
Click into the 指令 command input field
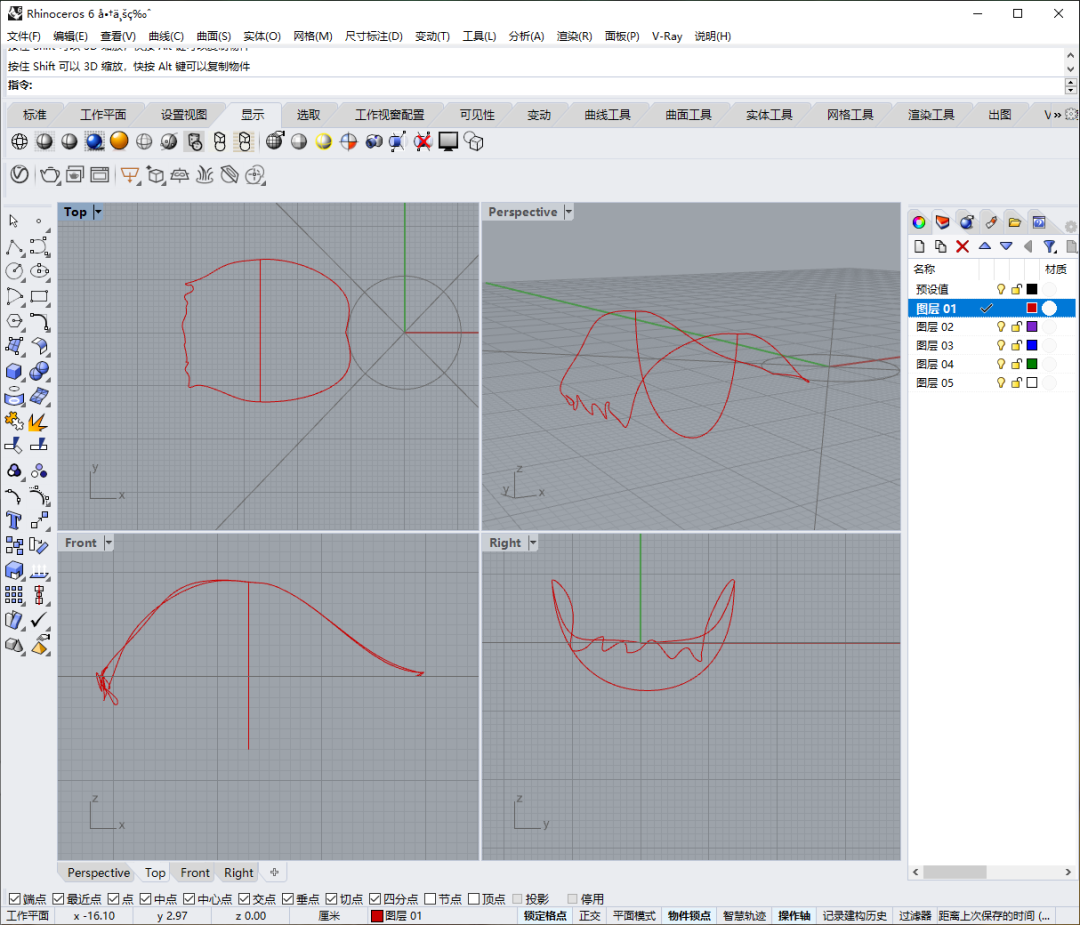tap(548, 85)
